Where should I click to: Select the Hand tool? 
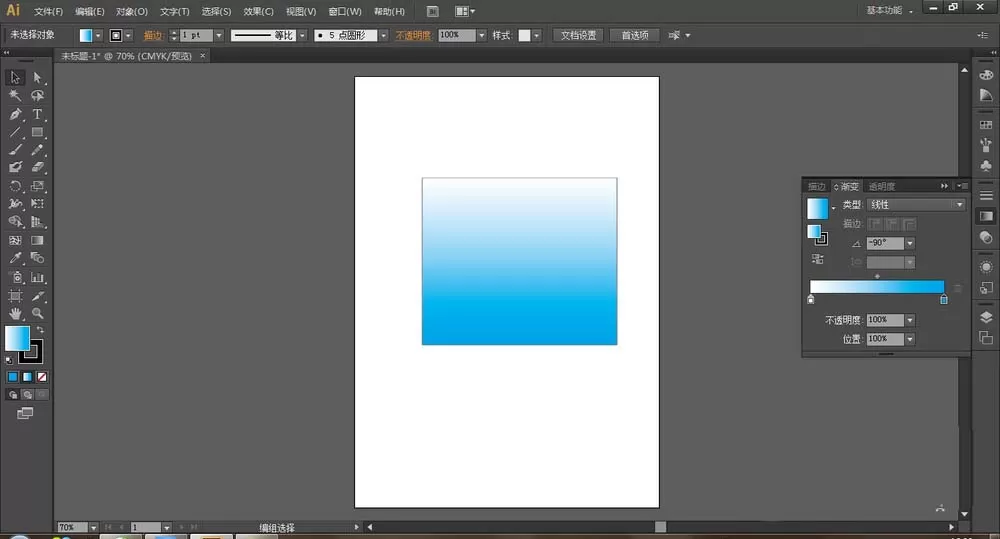click(x=15, y=313)
